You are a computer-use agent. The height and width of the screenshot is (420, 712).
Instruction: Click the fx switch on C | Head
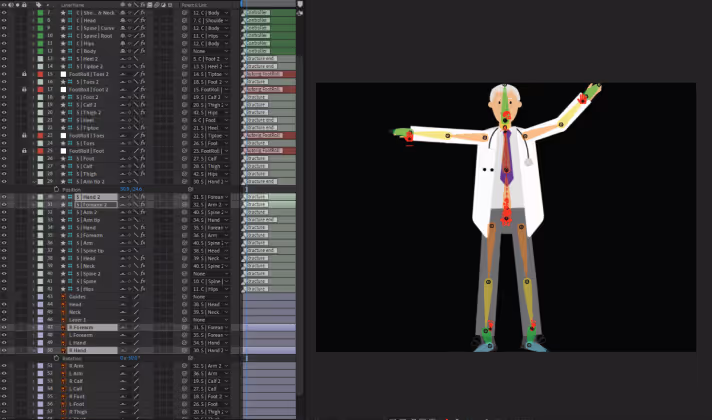(143, 20)
